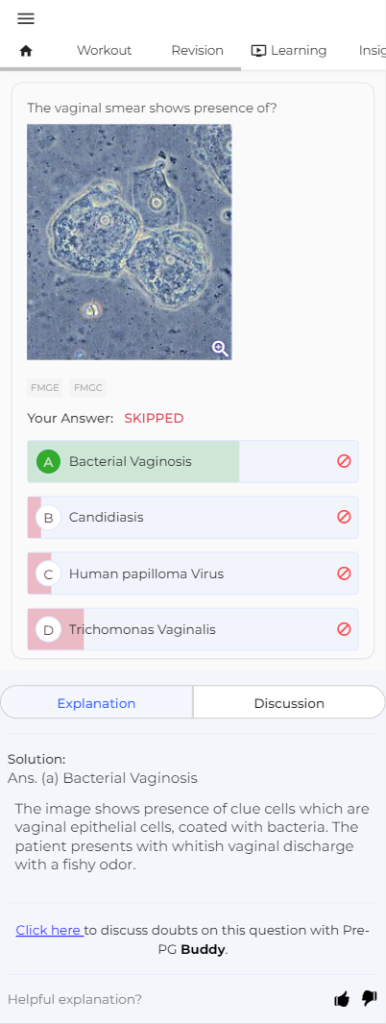Click strike-out icon for Candidiasis
The height and width of the screenshot is (1024, 386).
(344, 517)
